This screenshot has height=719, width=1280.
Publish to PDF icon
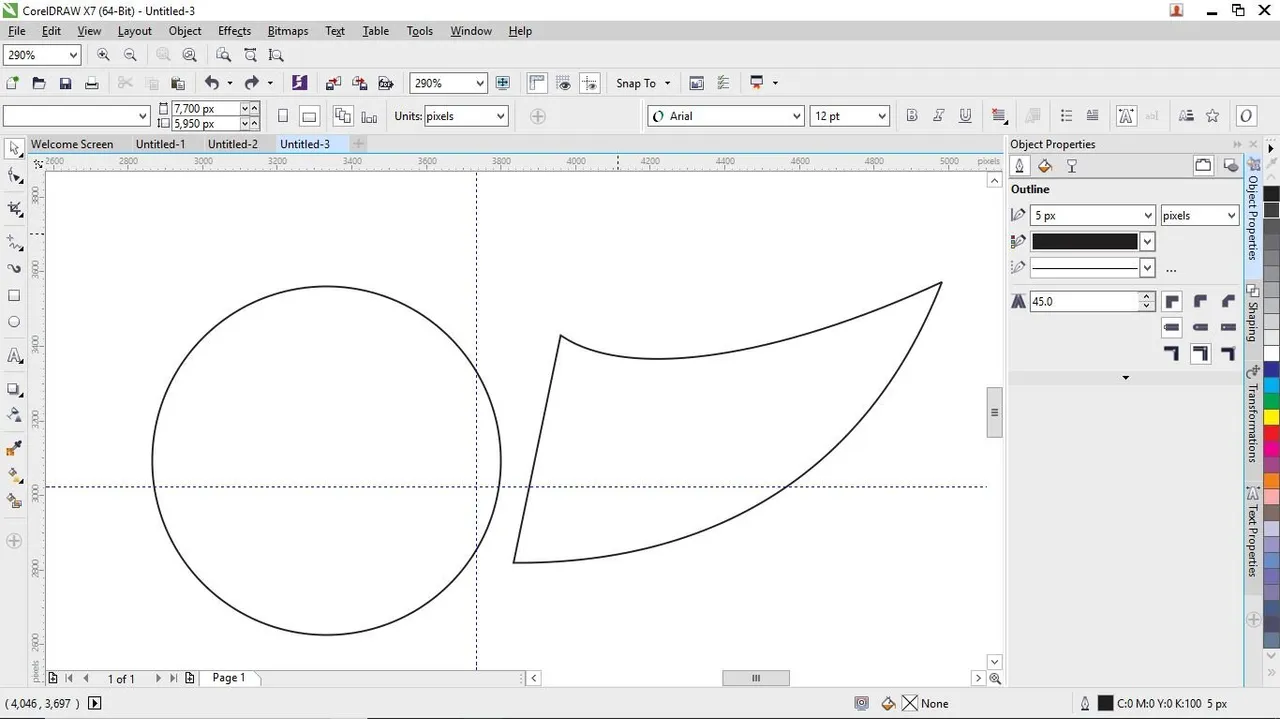385,83
